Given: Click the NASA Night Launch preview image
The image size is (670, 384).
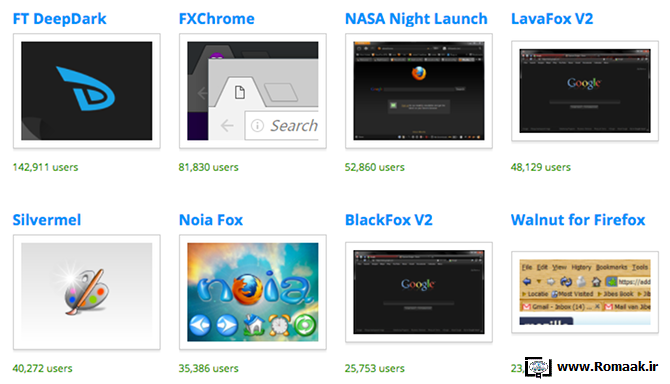Looking at the screenshot, I should tap(419, 91).
